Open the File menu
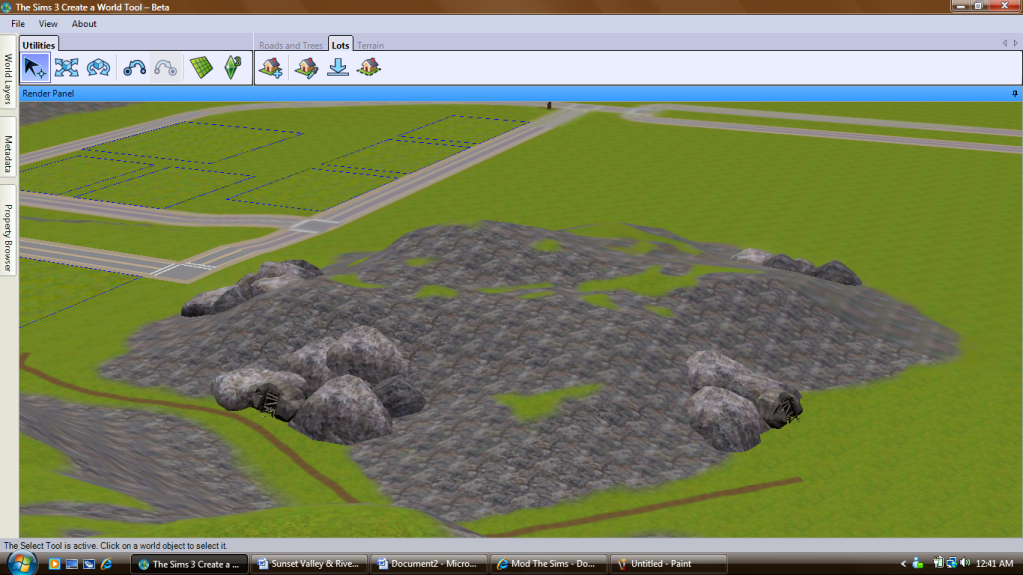Viewport: 1023px width, 575px height. [18, 24]
